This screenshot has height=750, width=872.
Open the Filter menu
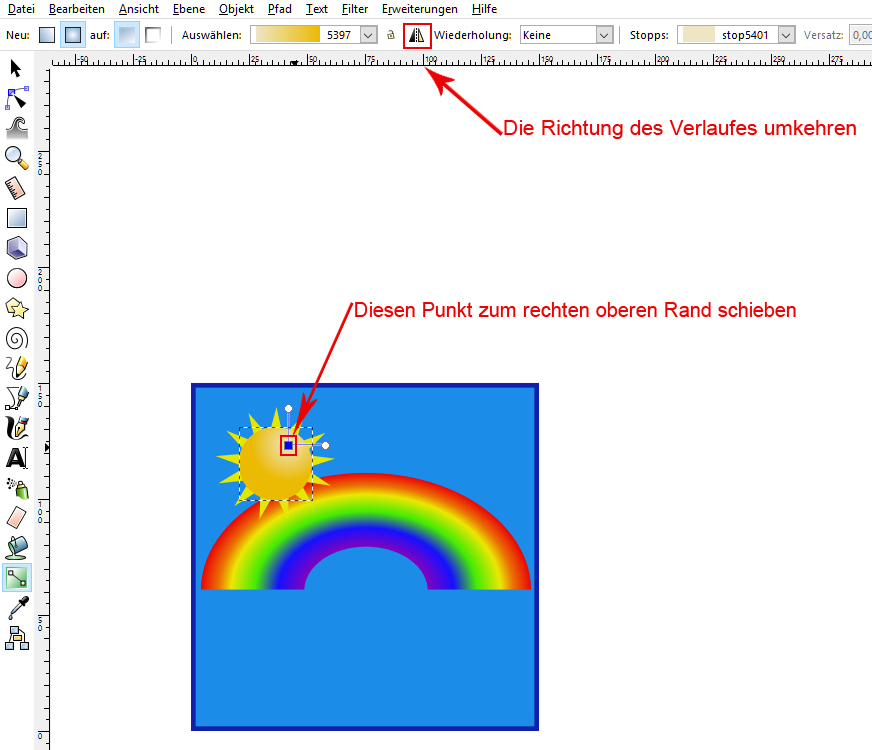[355, 9]
